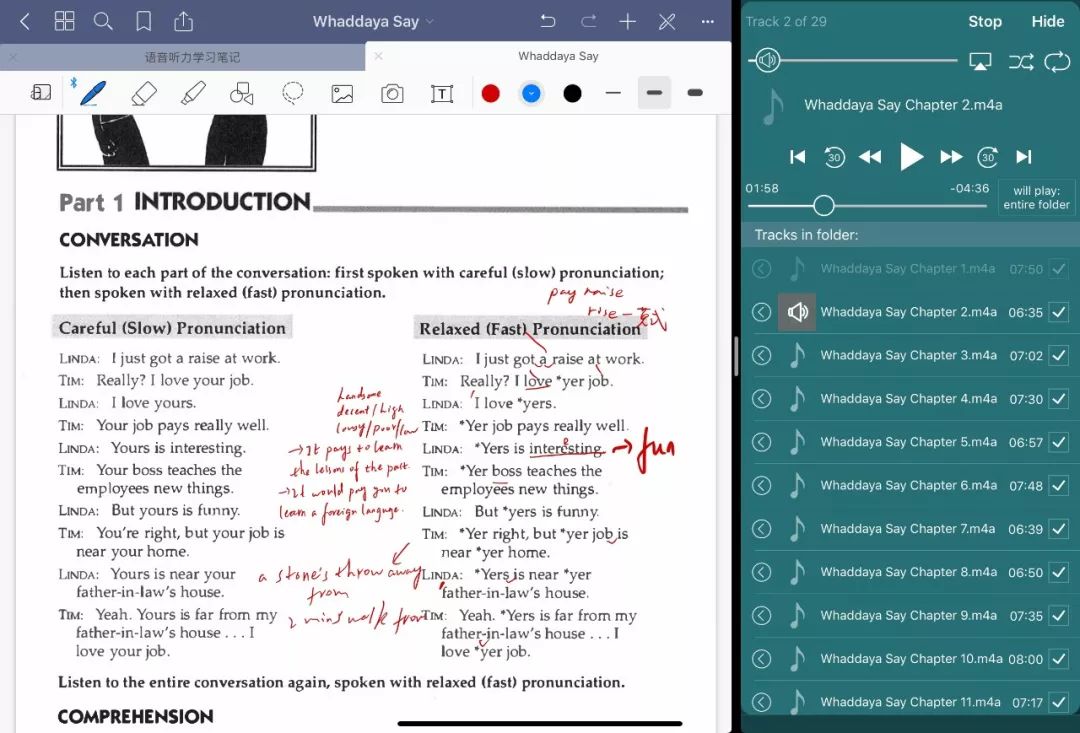This screenshot has width=1080, height=733.
Task: Open the Shapes tool
Action: click(242, 93)
